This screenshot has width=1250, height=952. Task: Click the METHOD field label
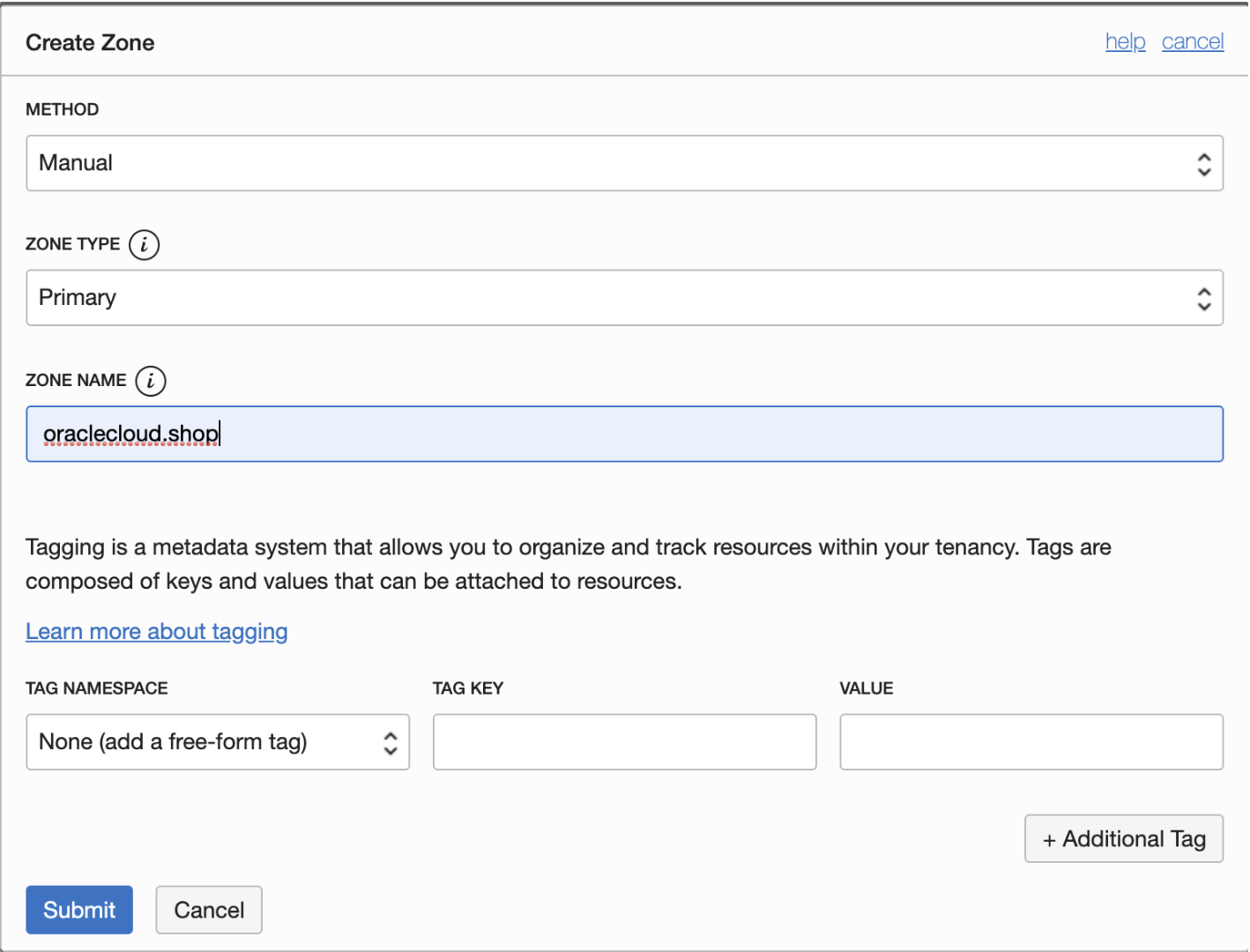point(62,109)
